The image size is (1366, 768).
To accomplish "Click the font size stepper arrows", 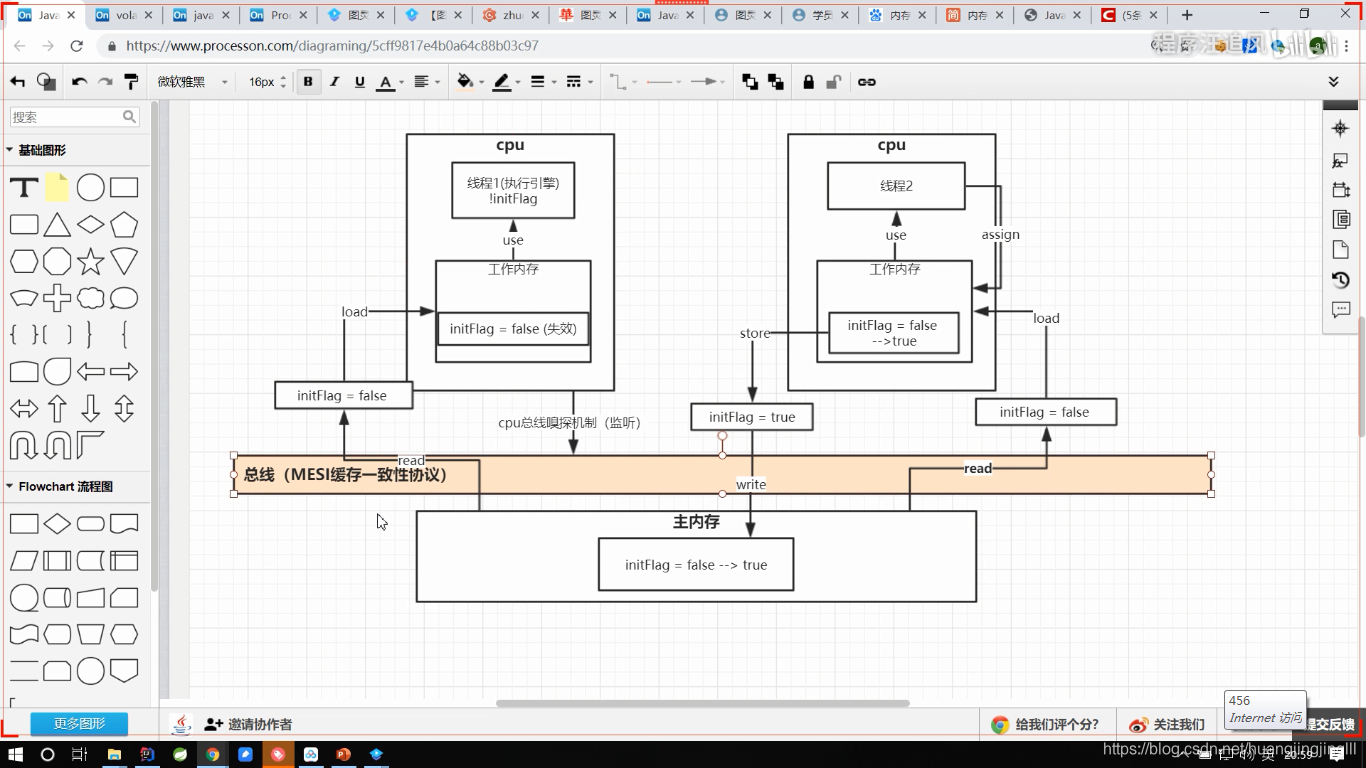I will point(283,82).
